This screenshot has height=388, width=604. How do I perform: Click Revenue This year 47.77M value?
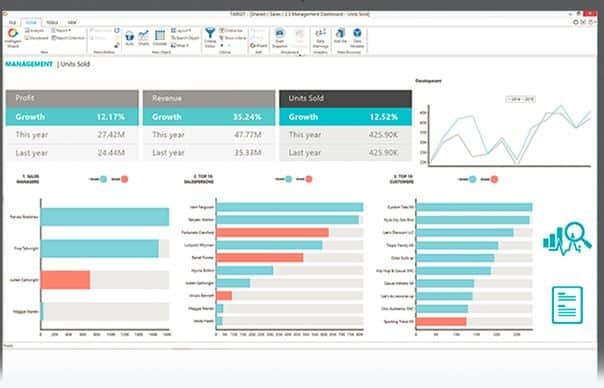[248, 134]
